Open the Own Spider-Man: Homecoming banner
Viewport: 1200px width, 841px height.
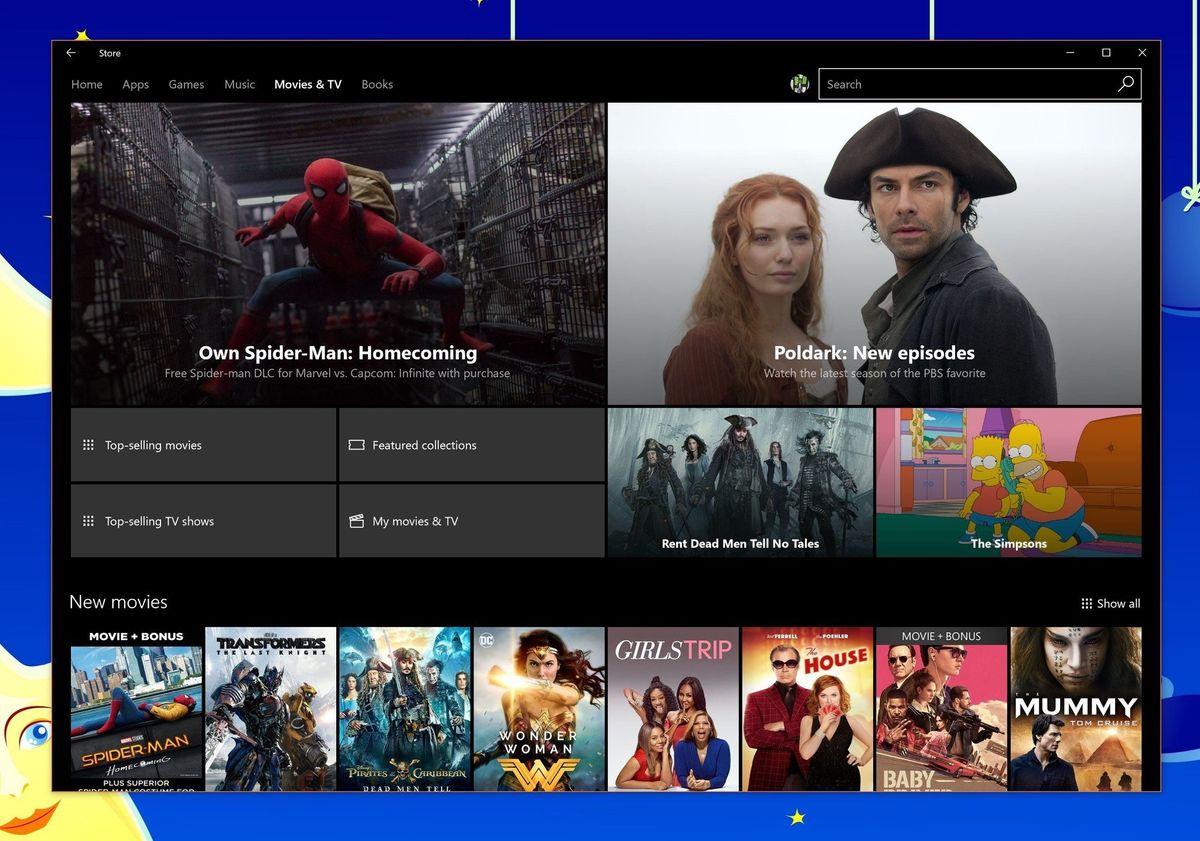pos(336,253)
